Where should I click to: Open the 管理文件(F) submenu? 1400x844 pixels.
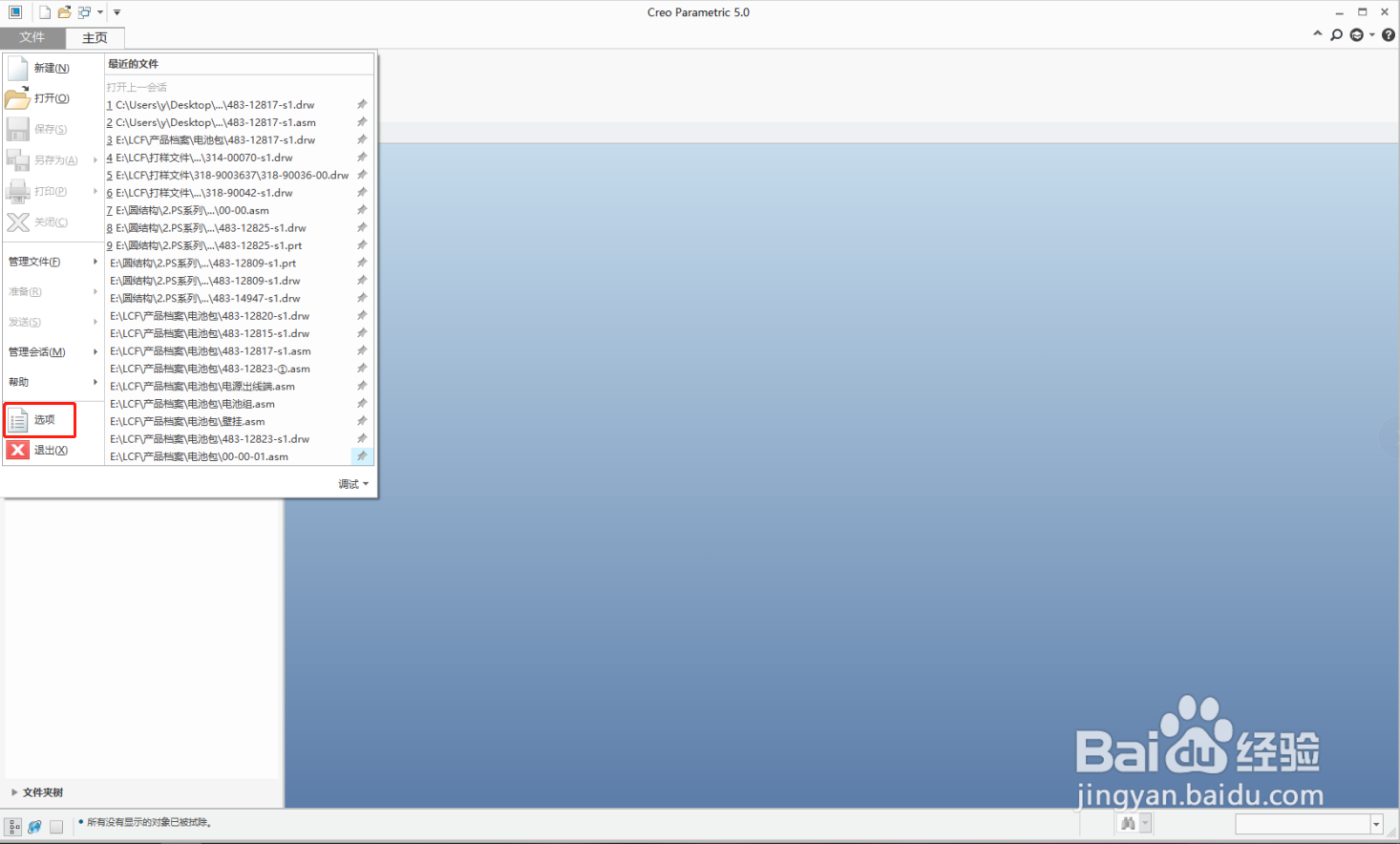(53, 262)
